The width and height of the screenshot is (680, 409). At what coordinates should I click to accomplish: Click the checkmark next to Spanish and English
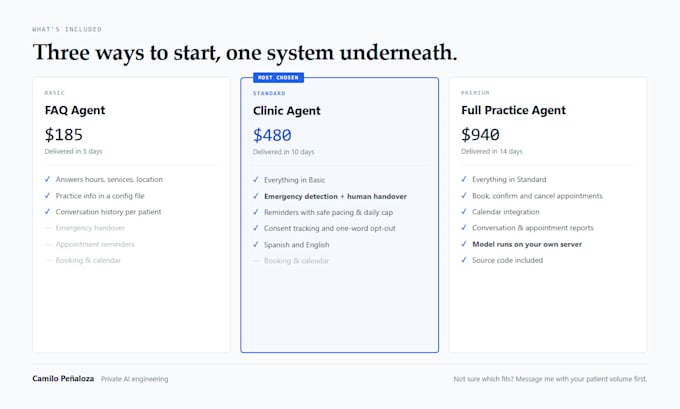[x=256, y=245]
